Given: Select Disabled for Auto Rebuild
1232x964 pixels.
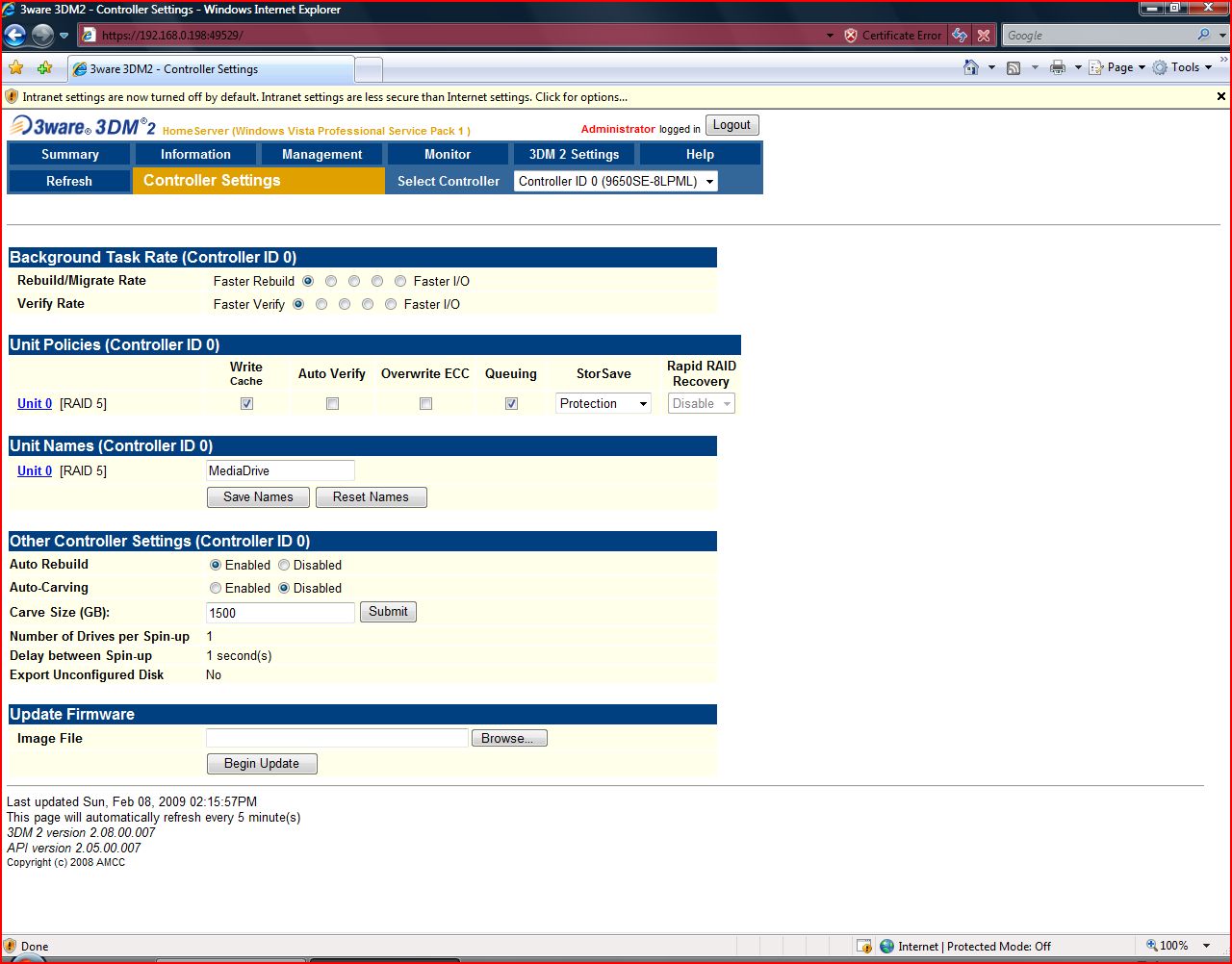Looking at the screenshot, I should [284, 565].
